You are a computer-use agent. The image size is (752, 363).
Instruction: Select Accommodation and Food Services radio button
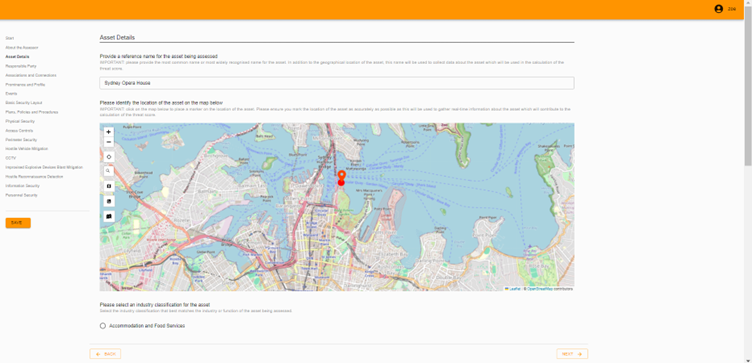pos(103,326)
